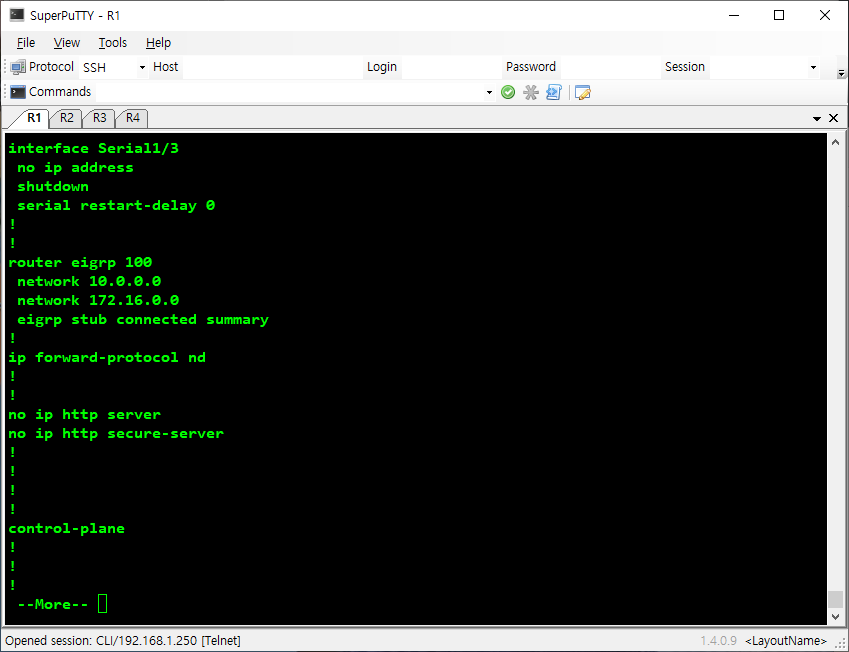Click the window-with-pencil editor icon

click(x=583, y=92)
